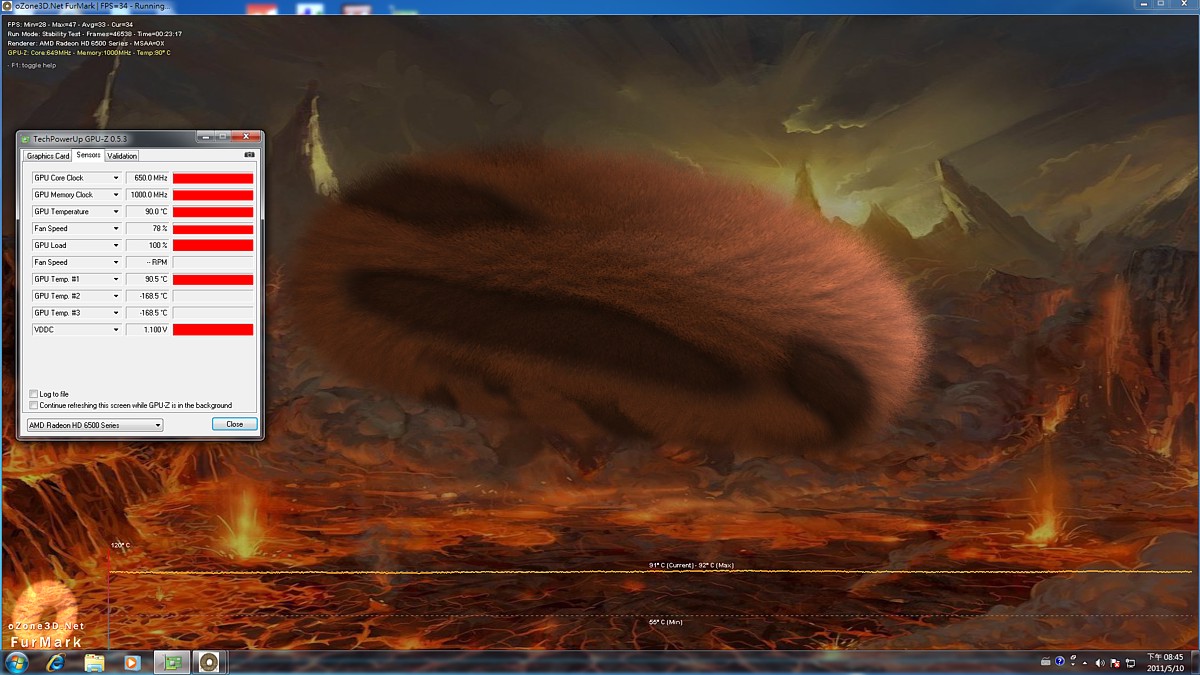This screenshot has width=1200, height=675.
Task: Open Windows Explorer folder in taskbar
Action: point(94,662)
